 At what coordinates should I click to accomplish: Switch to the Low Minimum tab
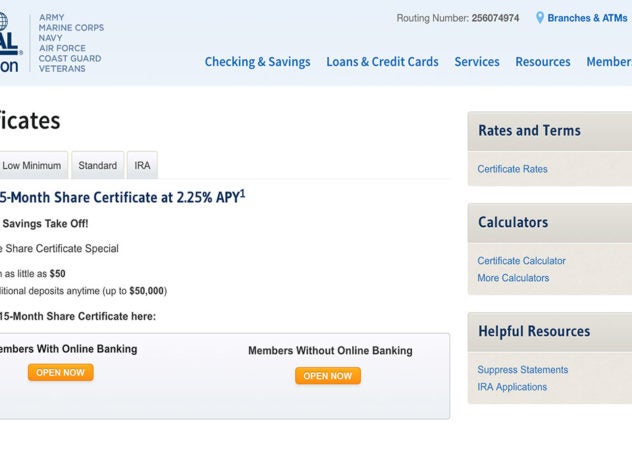pos(31,166)
